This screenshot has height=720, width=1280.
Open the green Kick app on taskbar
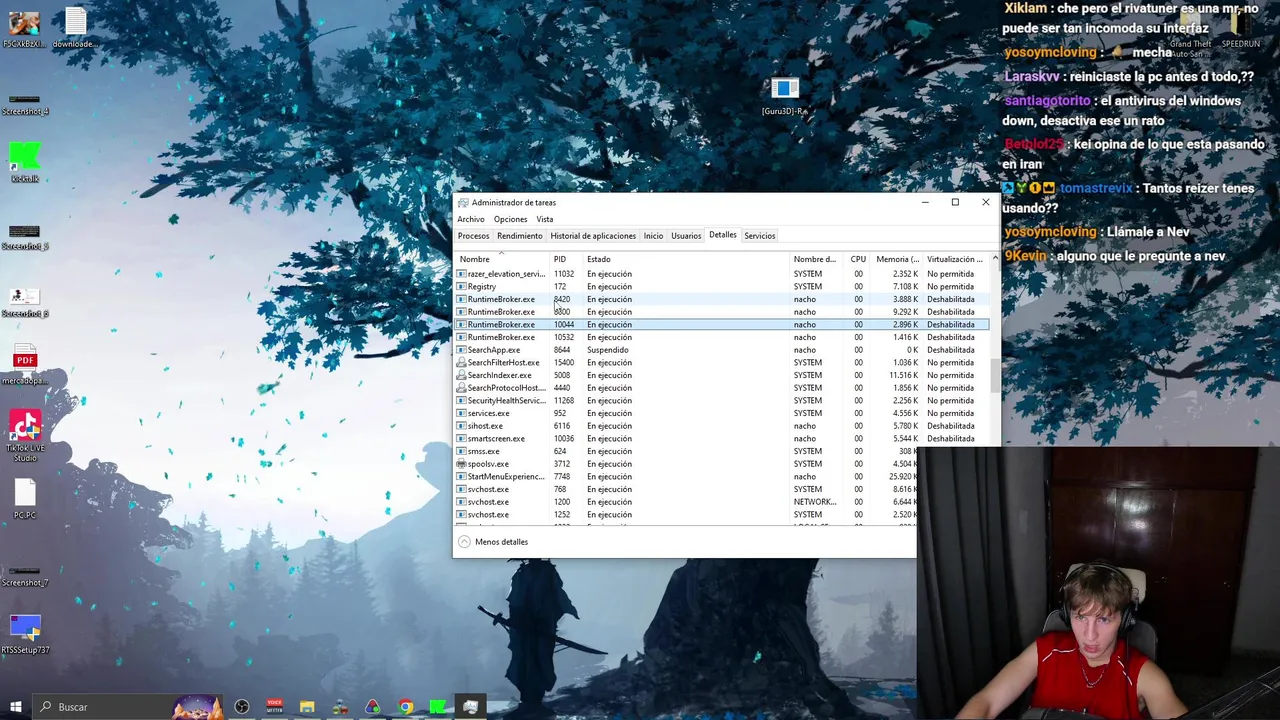[x=437, y=707]
